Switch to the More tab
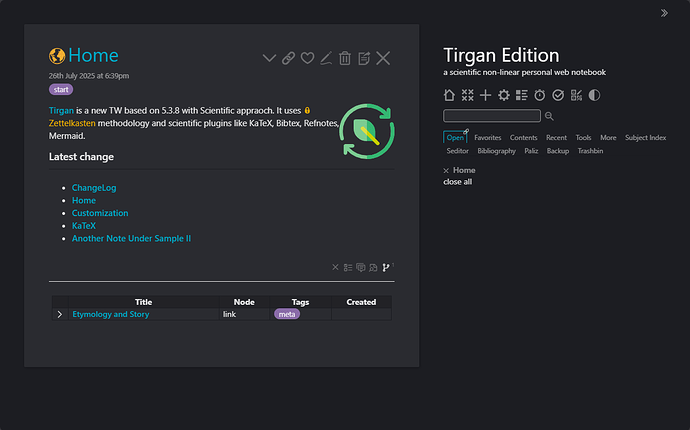 tap(608, 138)
